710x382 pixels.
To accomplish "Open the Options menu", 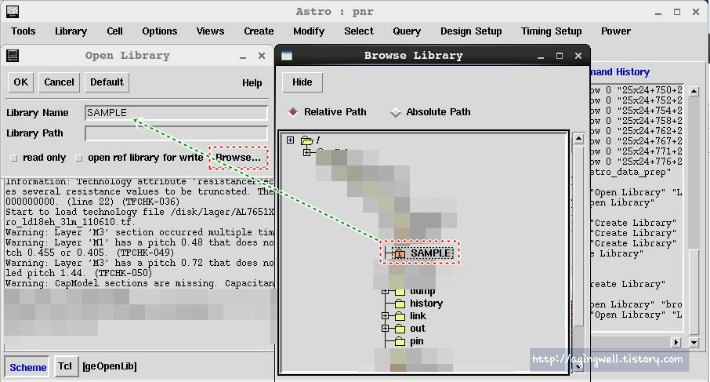I will tap(159, 31).
